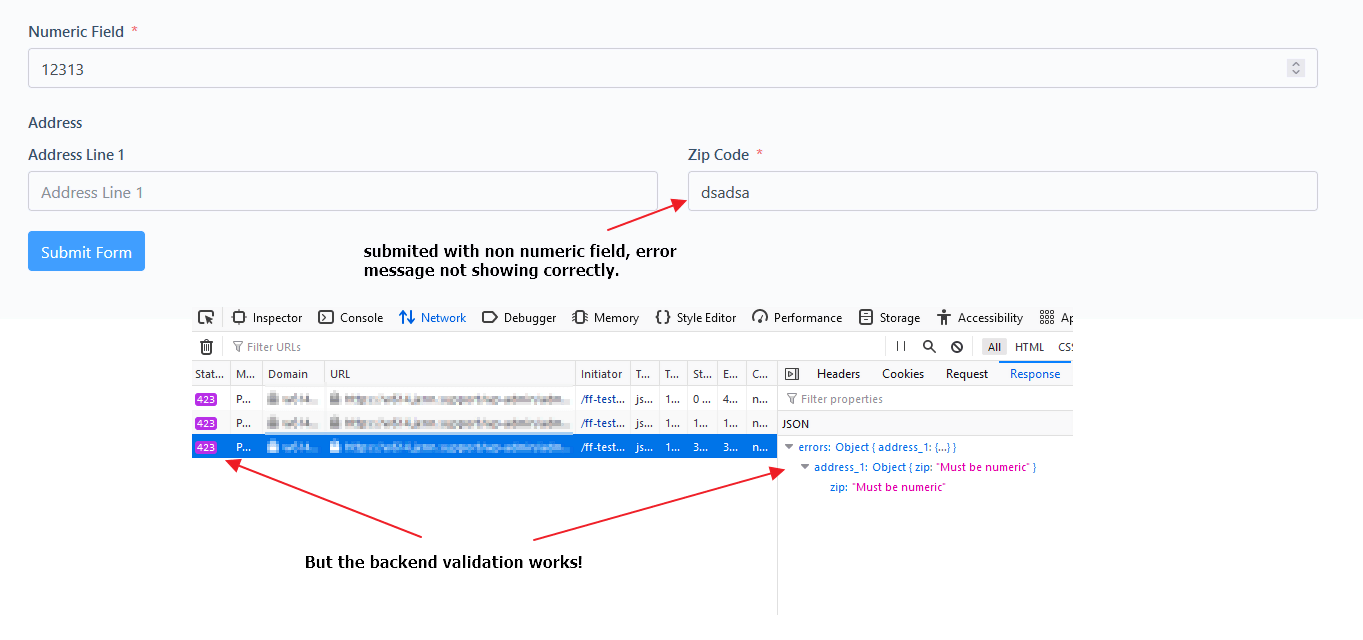Click the Numeric Field spinner control
1363x640 pixels.
[1296, 67]
